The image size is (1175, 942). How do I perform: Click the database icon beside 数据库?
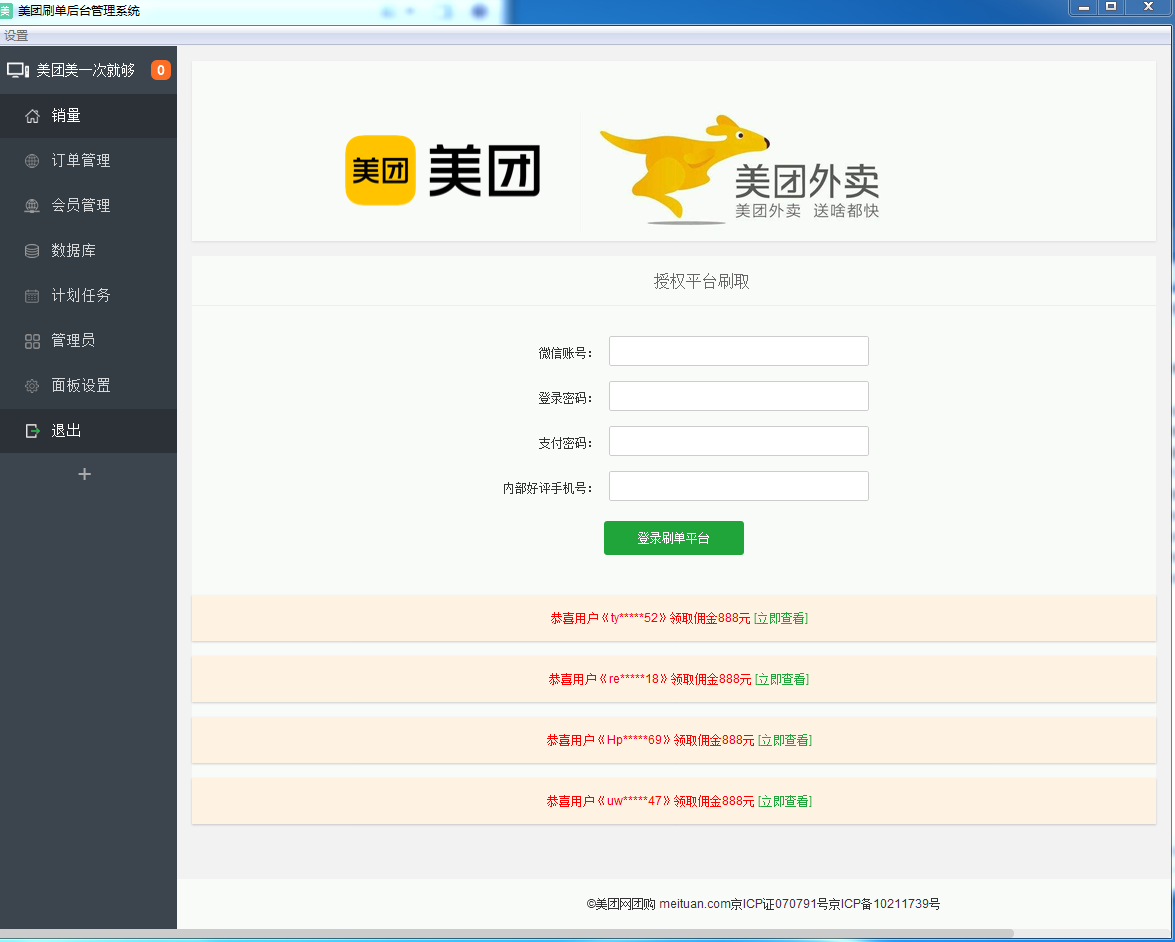pyautogui.click(x=32, y=250)
